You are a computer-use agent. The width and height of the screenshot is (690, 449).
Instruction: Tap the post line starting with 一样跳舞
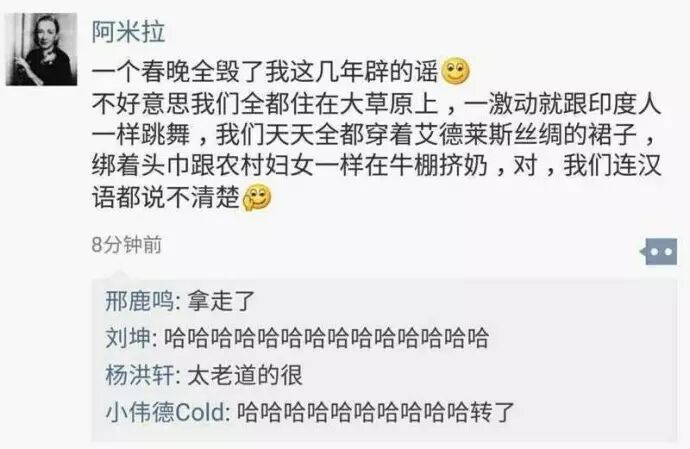(x=374, y=135)
